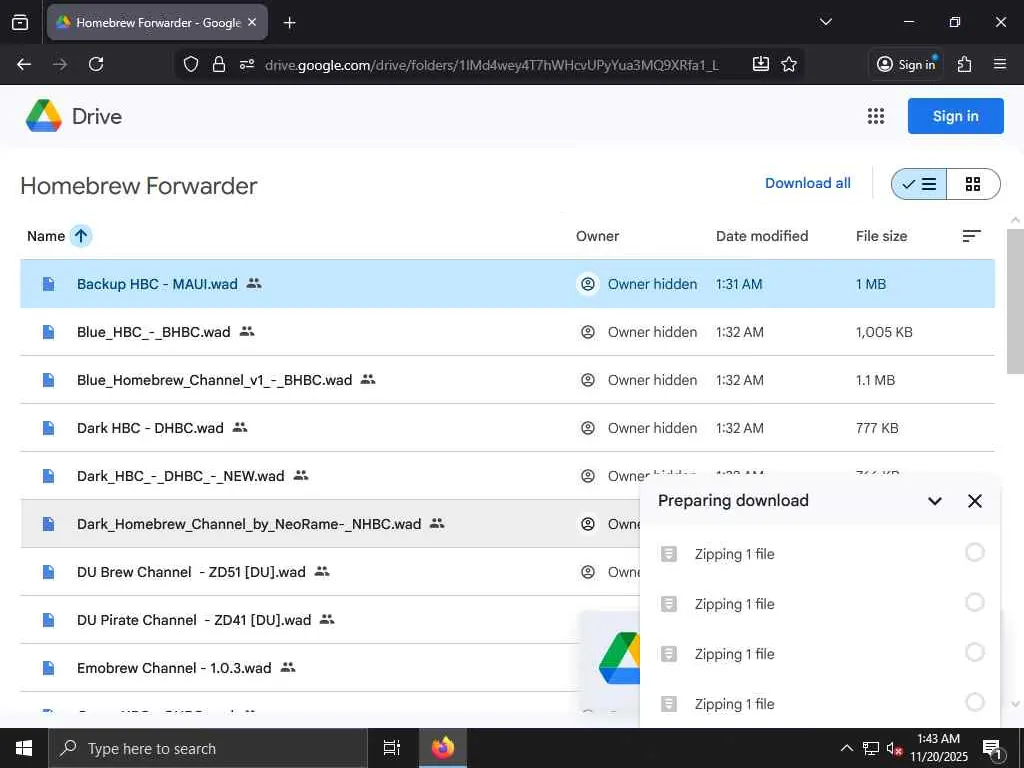Click the File size column header
Screen dimensions: 1024x768
click(x=881, y=236)
